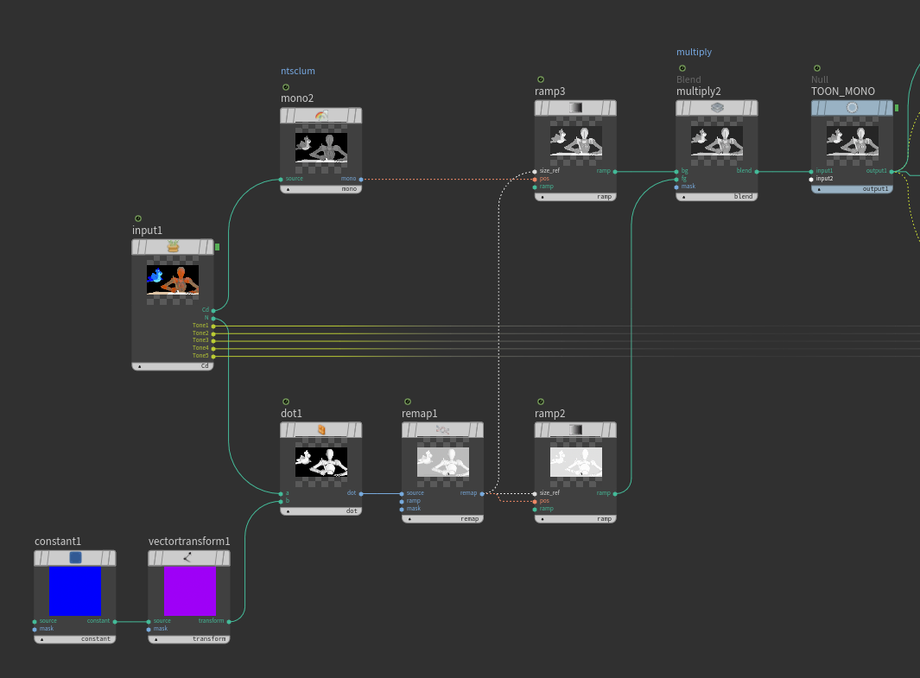Click the remap1 node header icon
Image resolution: width=920 pixels, height=678 pixels.
pos(443,429)
